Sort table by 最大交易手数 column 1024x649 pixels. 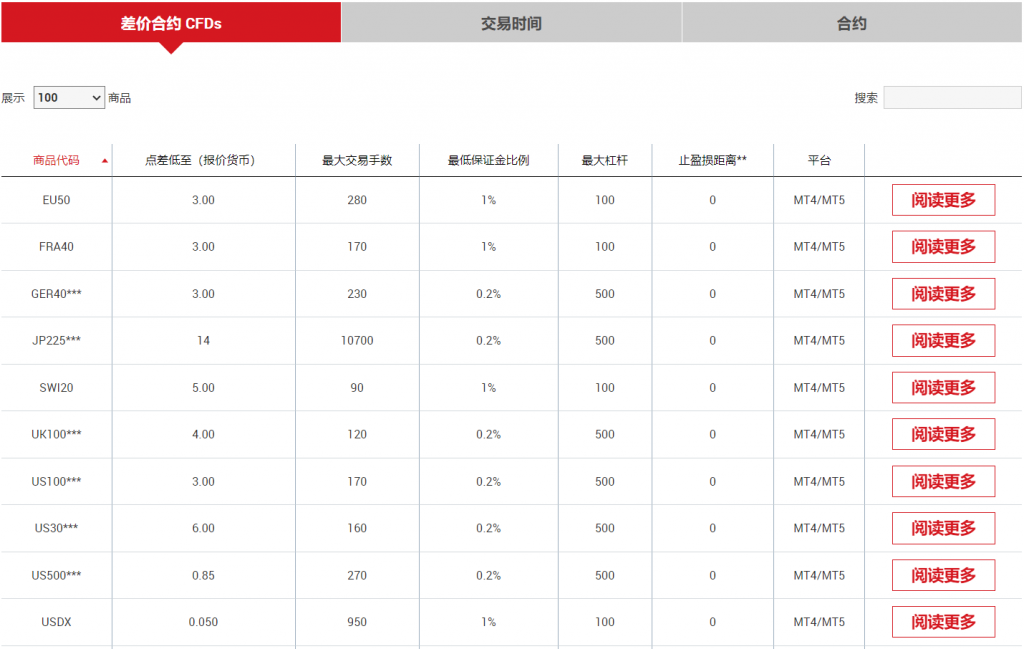(x=357, y=160)
